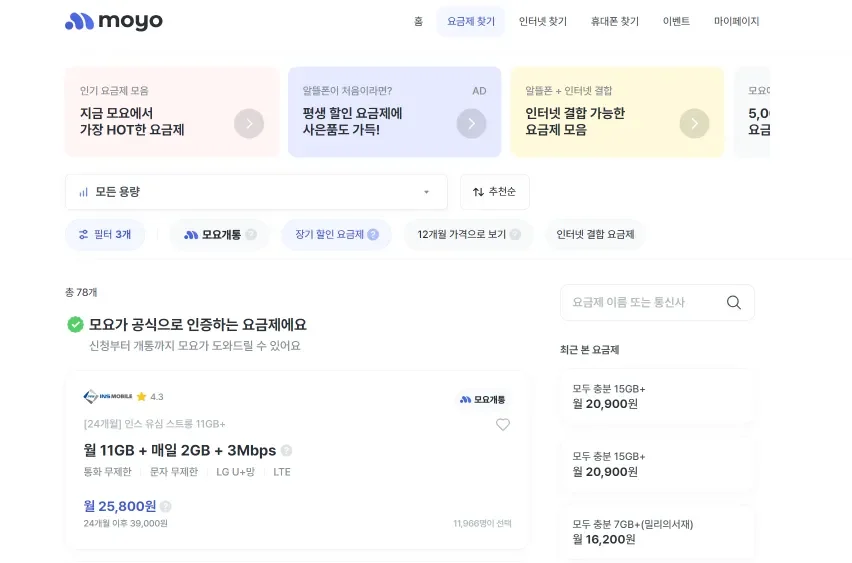The width and height of the screenshot is (852, 563).
Task: Select the 인터넷 결합 요금제 chip
Action: tap(595, 235)
